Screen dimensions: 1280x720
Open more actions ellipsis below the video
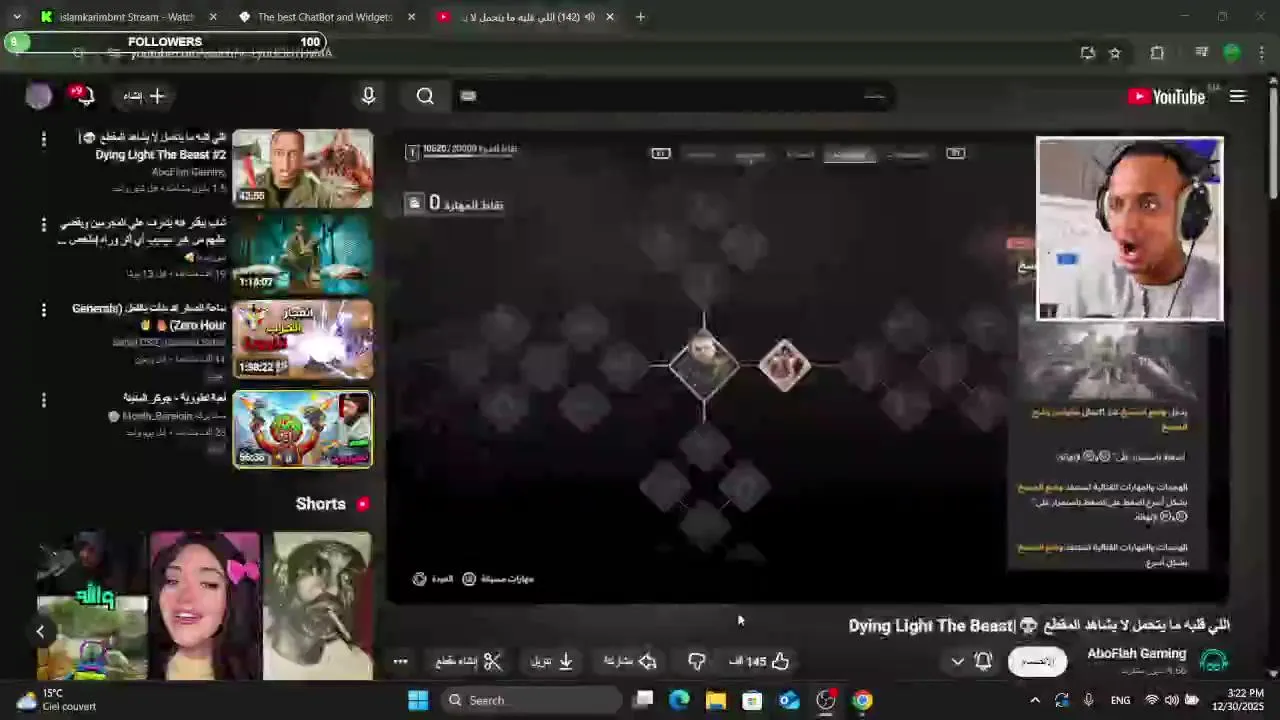click(x=400, y=661)
